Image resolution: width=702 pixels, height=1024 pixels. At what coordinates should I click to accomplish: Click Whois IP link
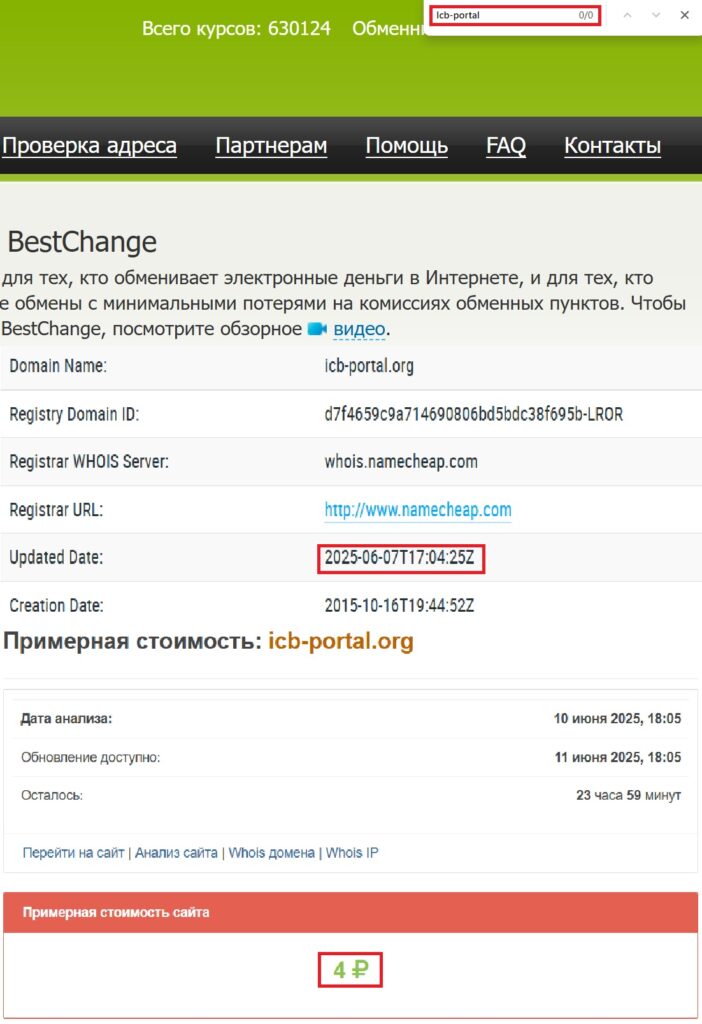coord(352,852)
